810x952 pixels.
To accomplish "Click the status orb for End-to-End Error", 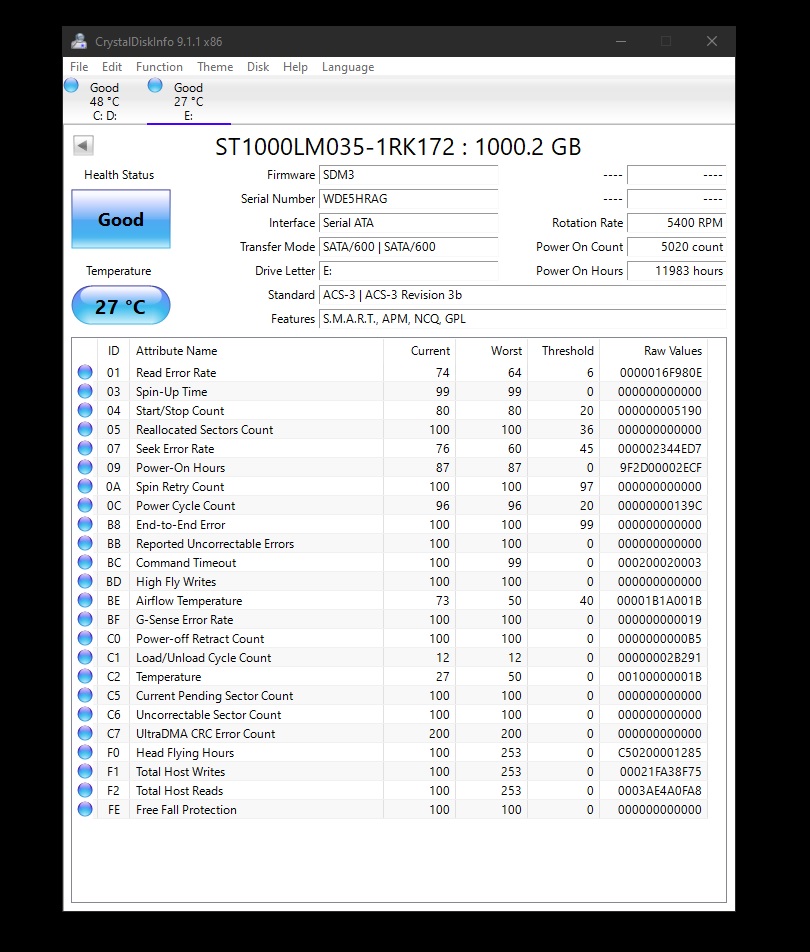I will click(x=85, y=524).
